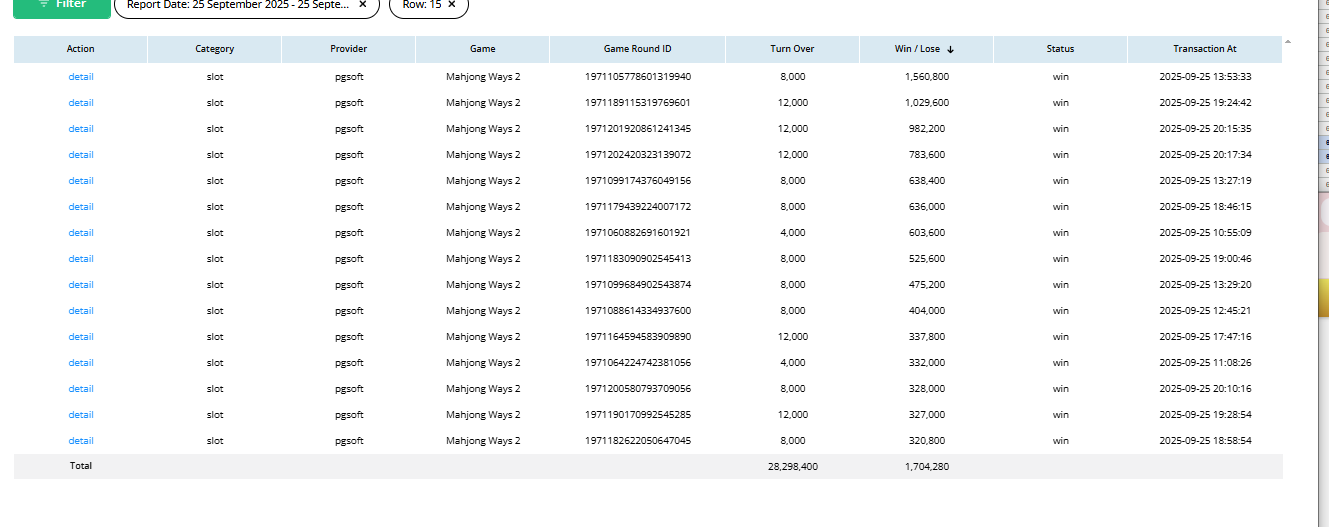Image resolution: width=1329 pixels, height=527 pixels.
Task: Open detail for round 1971183090902545413
Action: click(x=81, y=258)
